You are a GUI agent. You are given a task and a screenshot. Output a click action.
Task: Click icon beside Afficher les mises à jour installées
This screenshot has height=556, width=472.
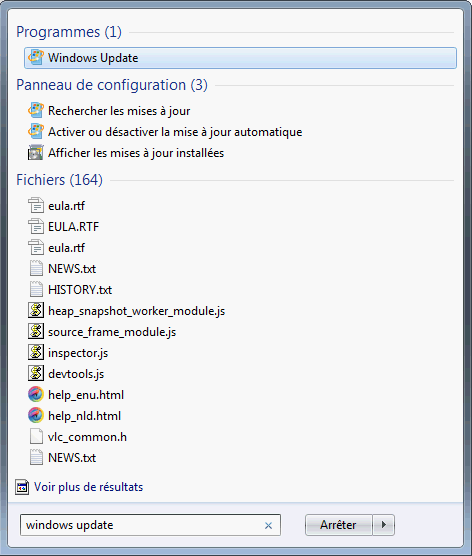tap(36, 152)
